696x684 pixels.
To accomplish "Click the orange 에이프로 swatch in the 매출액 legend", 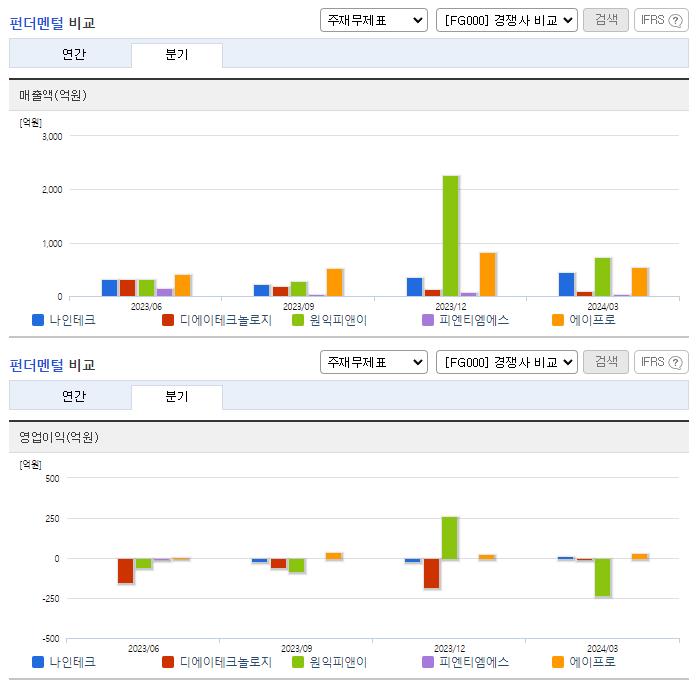I will click(558, 320).
